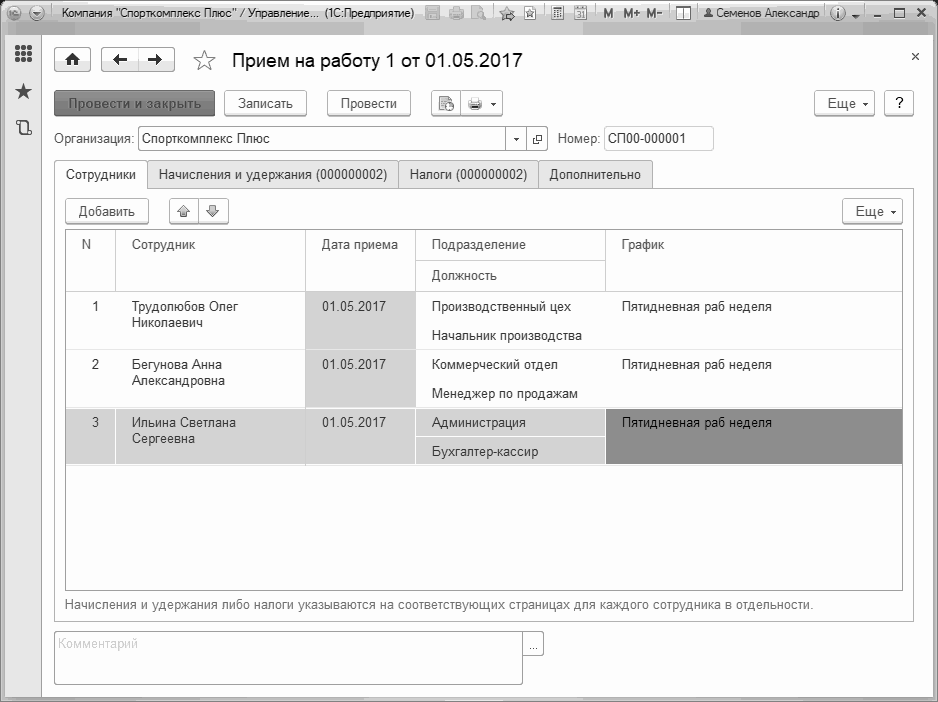This screenshot has height=702, width=938.
Task: Open Начисления и удержания tab
Action: [273, 175]
